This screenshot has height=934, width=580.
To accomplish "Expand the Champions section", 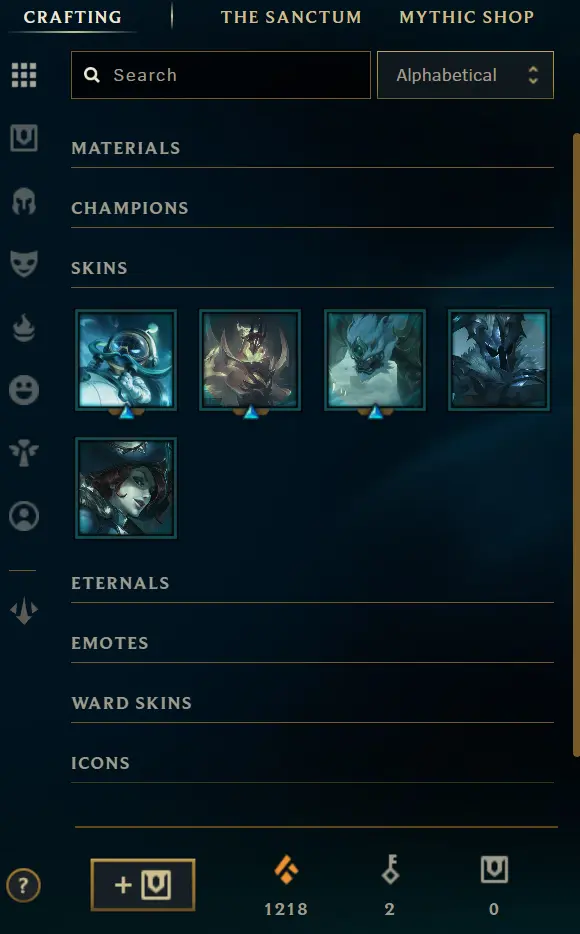I will click(x=312, y=208).
